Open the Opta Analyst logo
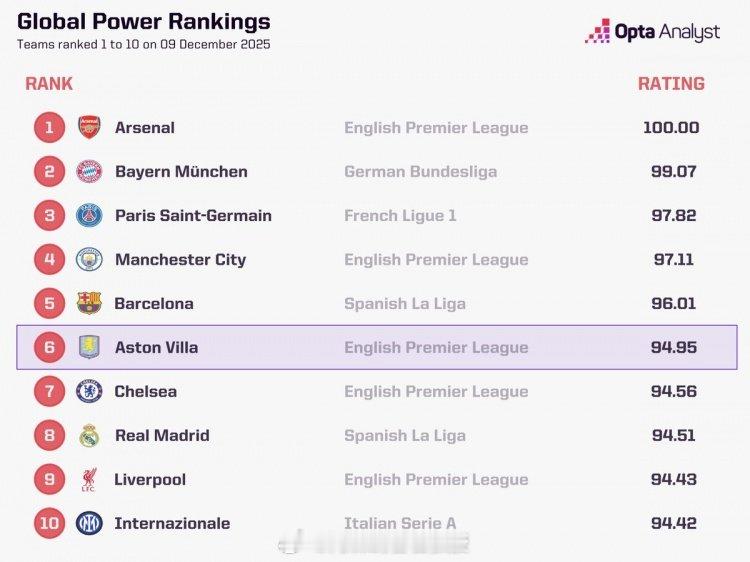Screen dimensions: 750x562 pos(652,32)
